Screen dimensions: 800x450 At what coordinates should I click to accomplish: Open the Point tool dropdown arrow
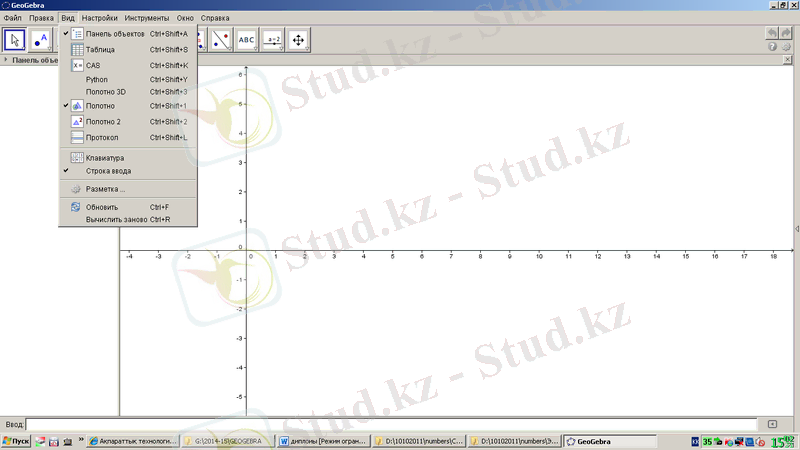pyautogui.click(x=49, y=49)
